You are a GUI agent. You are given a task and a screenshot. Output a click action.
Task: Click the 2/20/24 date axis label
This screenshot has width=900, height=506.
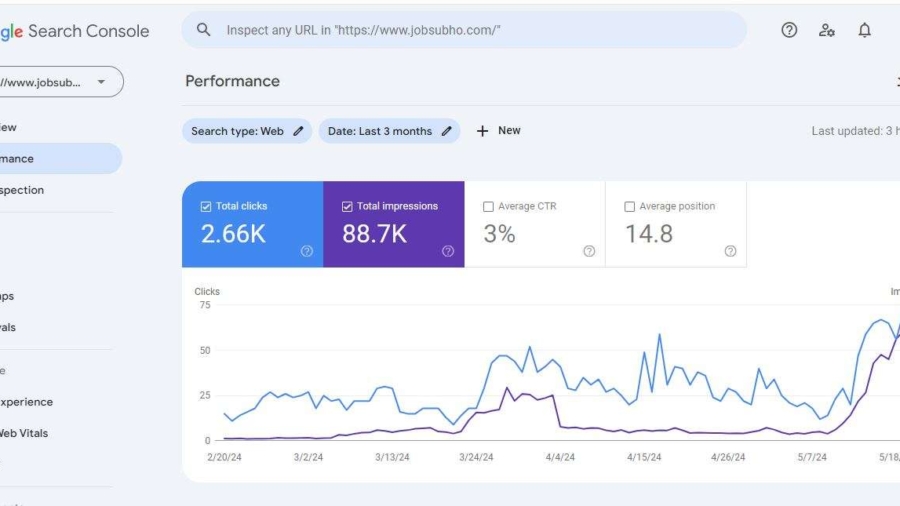tap(224, 457)
